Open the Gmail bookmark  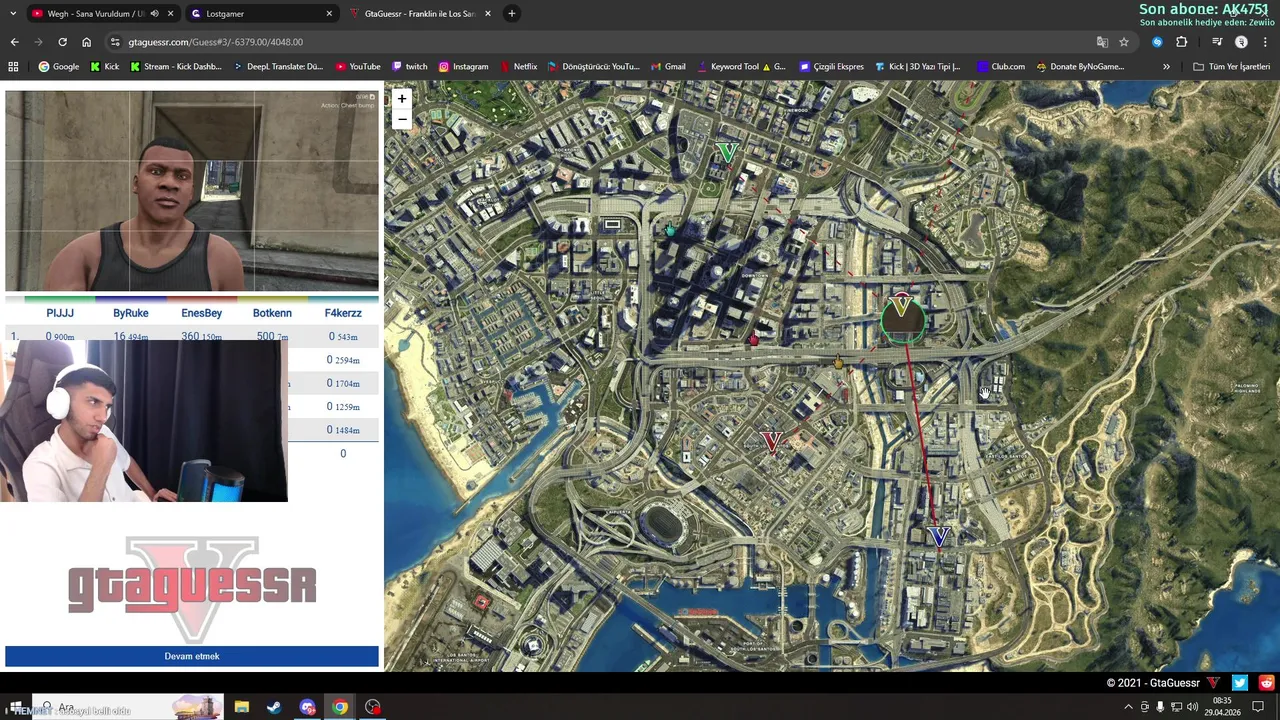667,67
